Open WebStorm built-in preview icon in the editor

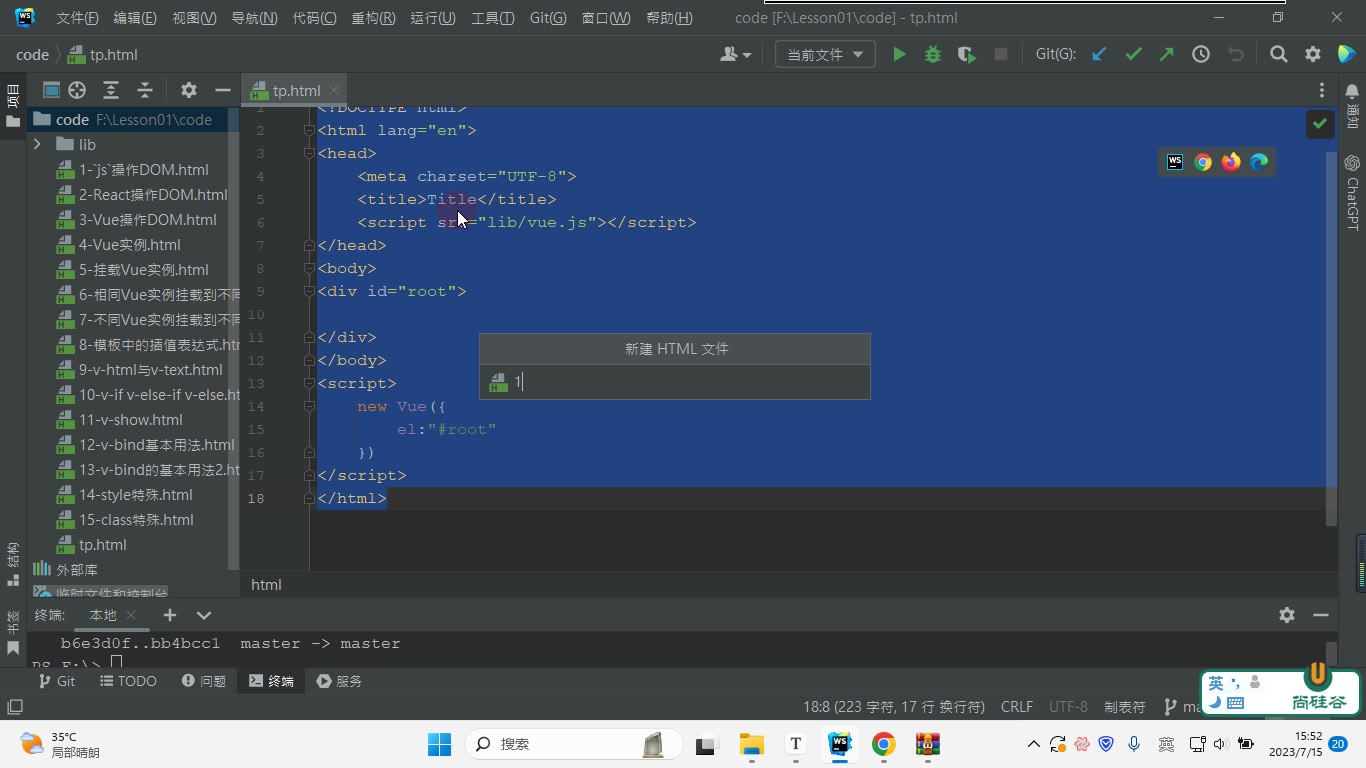[1175, 162]
